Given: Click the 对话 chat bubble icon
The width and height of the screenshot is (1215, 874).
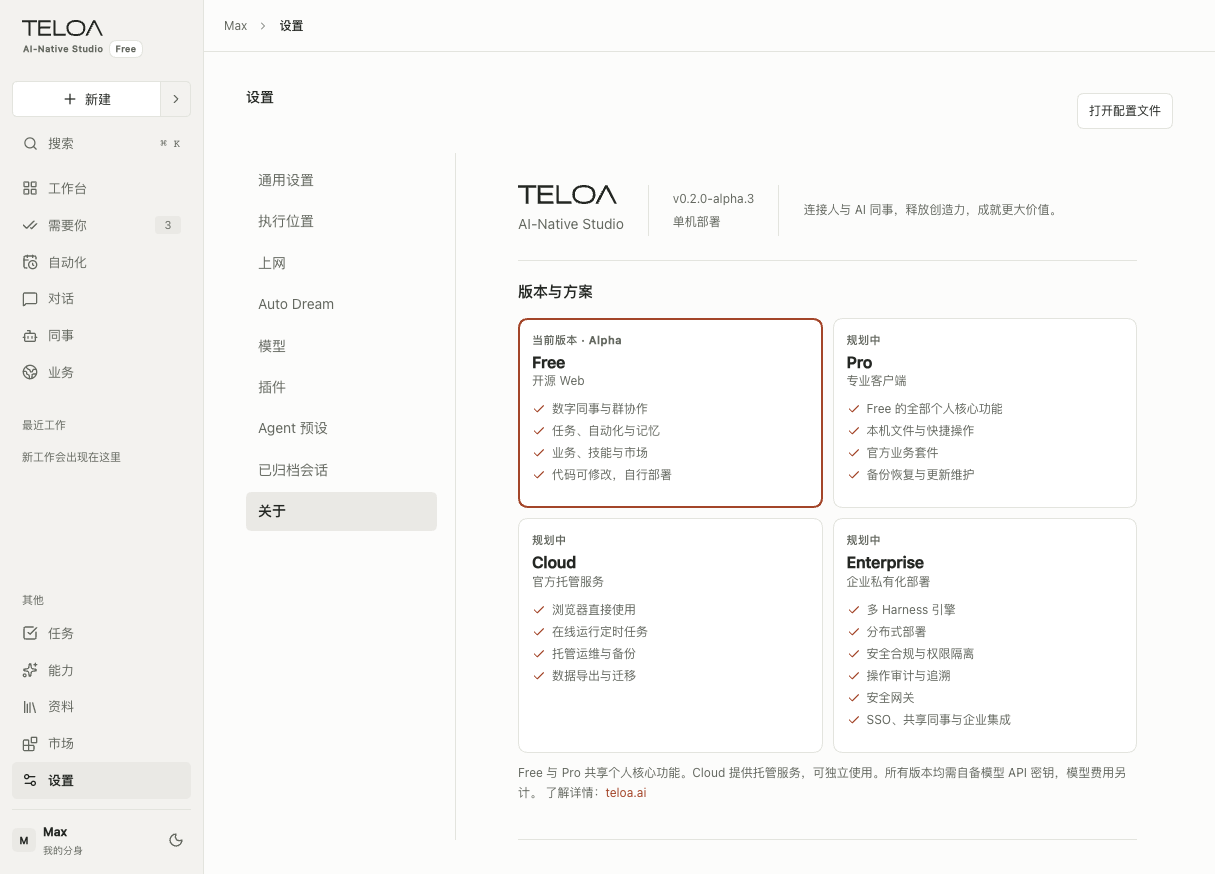Looking at the screenshot, I should (30, 299).
